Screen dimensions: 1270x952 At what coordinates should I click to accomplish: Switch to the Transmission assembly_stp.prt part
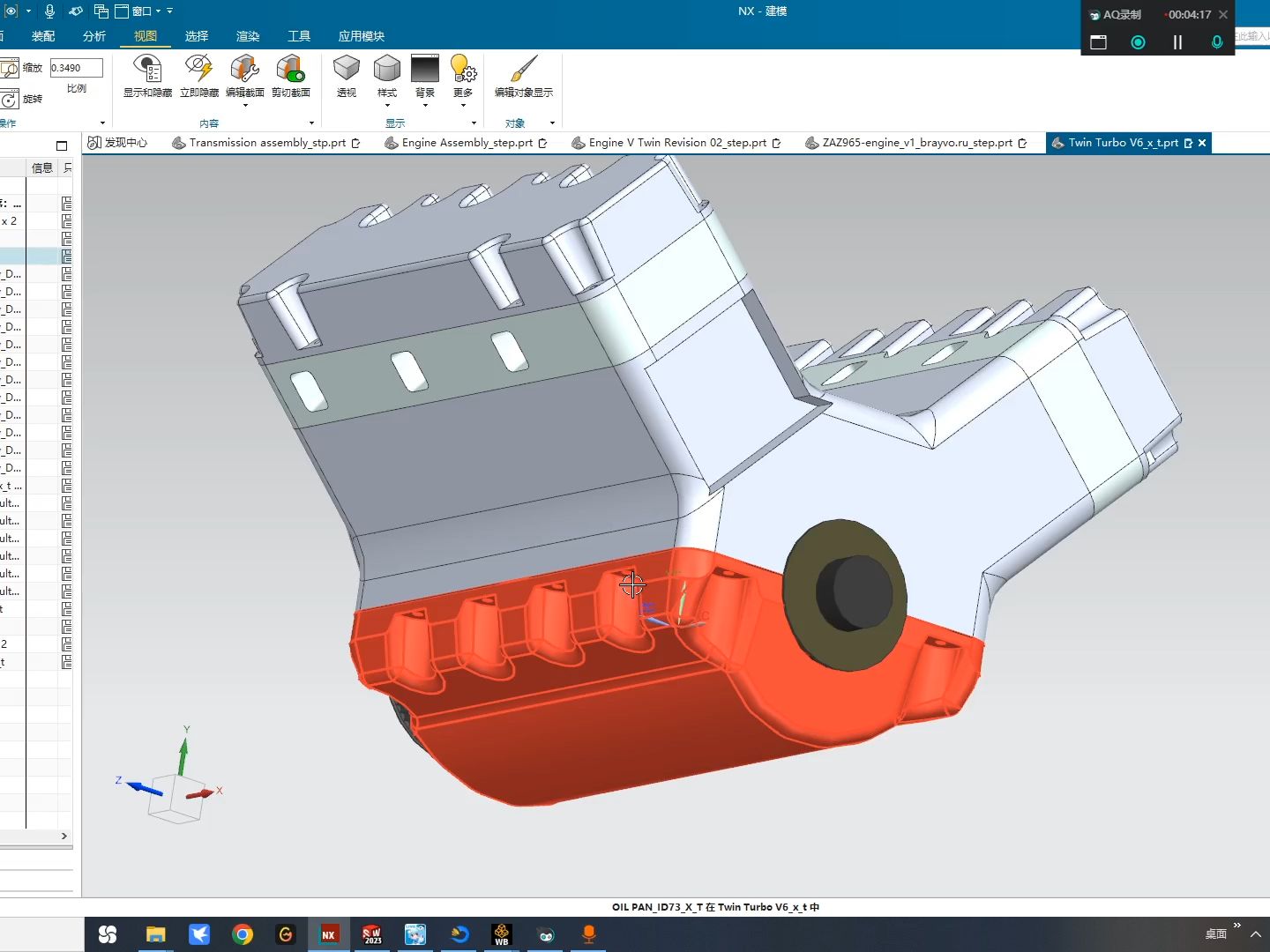pos(263,142)
